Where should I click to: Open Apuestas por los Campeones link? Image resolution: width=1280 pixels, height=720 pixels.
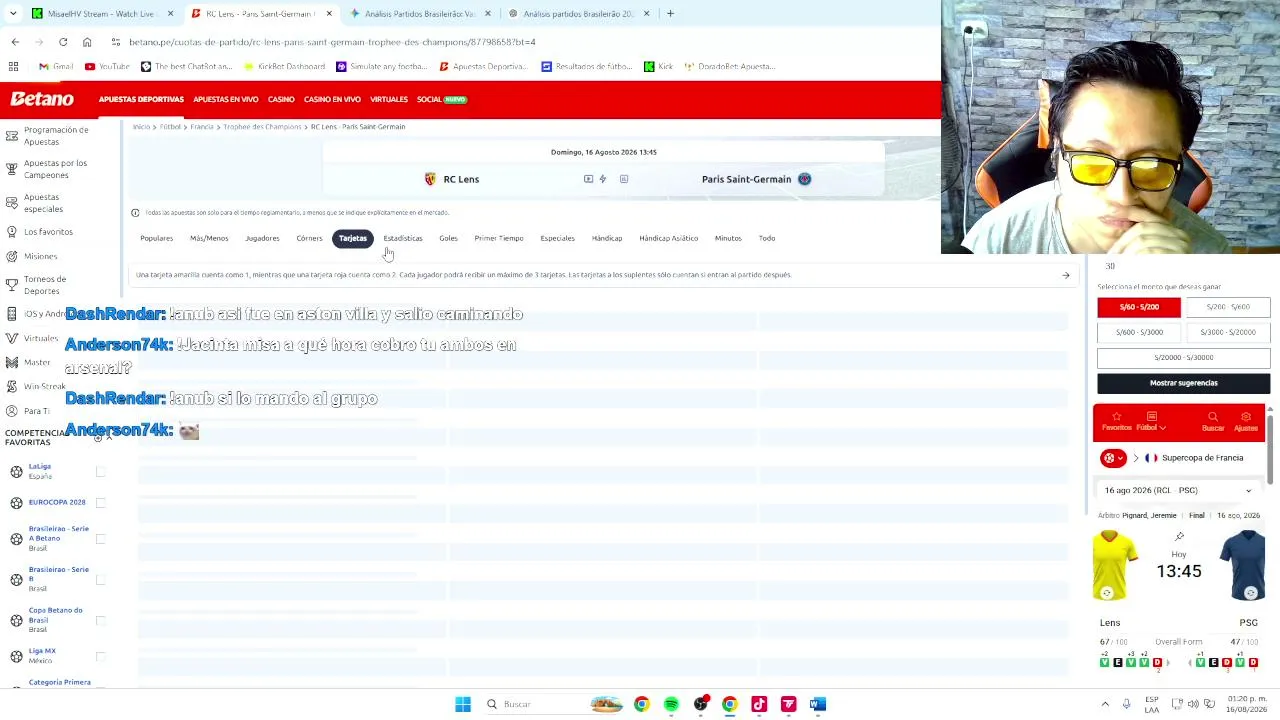(55, 169)
